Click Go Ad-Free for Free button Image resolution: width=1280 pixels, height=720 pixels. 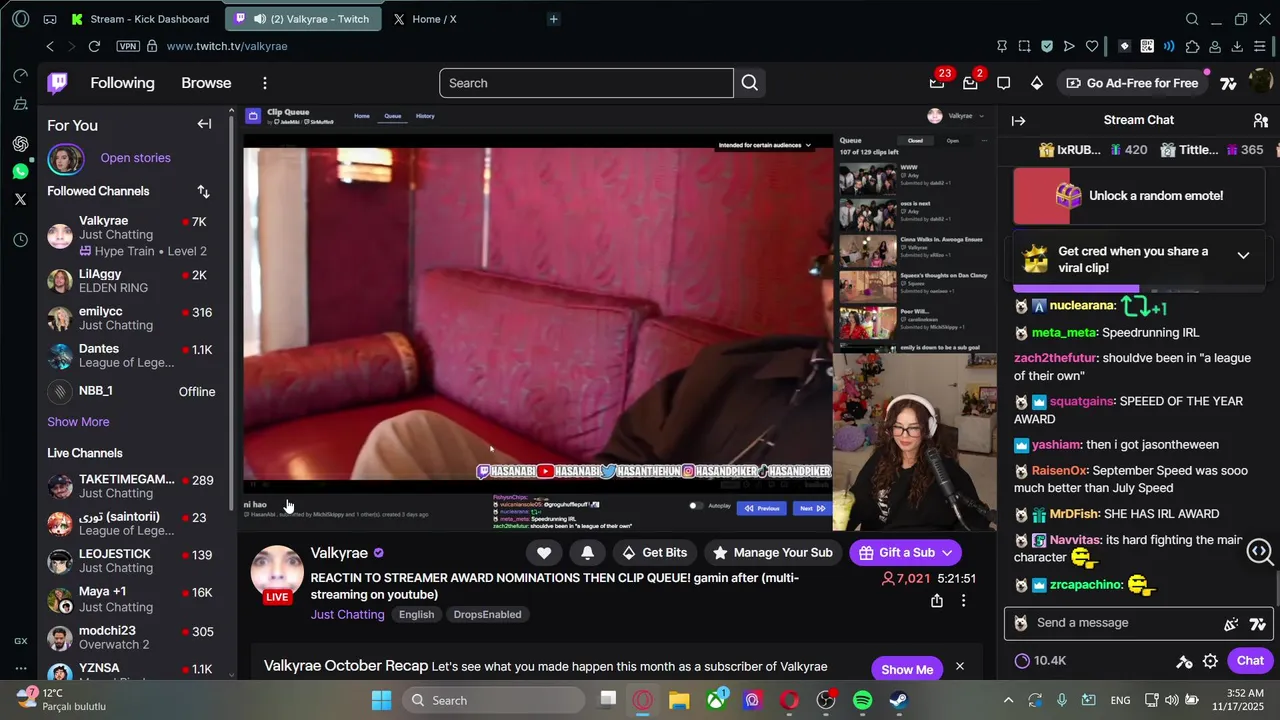tap(1131, 83)
